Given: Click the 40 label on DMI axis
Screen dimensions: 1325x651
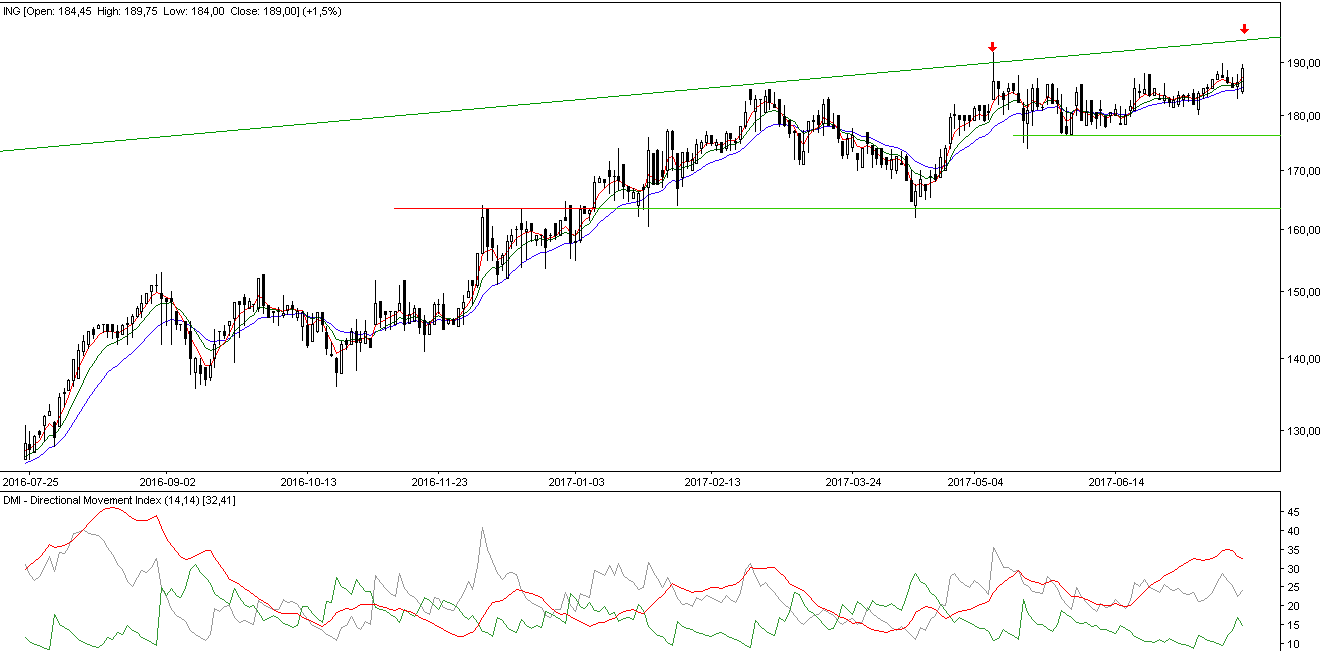Looking at the screenshot, I should pyautogui.click(x=1293, y=531).
